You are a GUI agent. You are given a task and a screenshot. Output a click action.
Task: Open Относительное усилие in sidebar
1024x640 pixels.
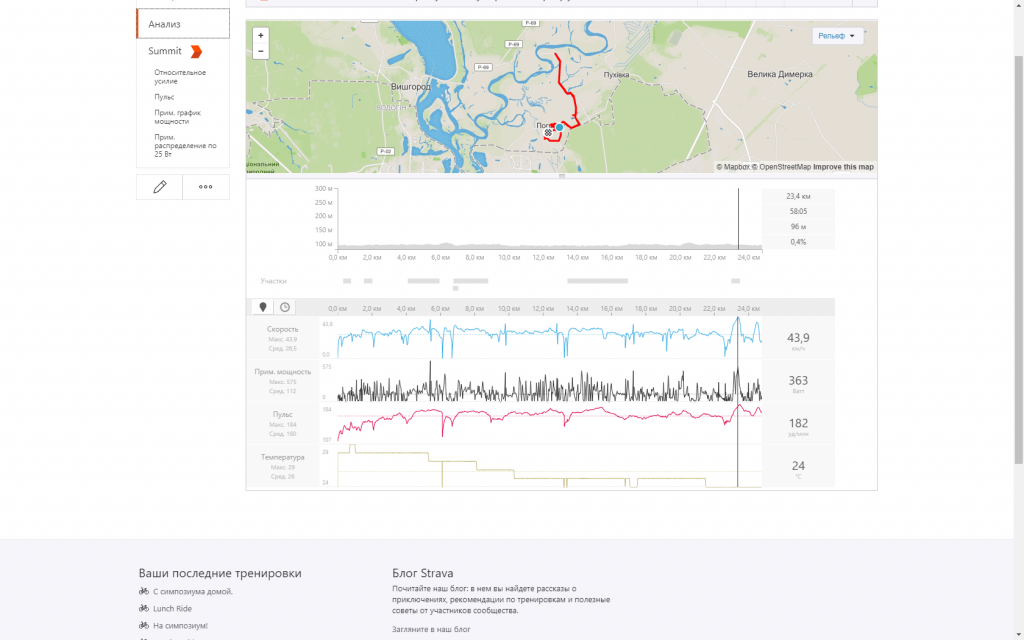180,77
